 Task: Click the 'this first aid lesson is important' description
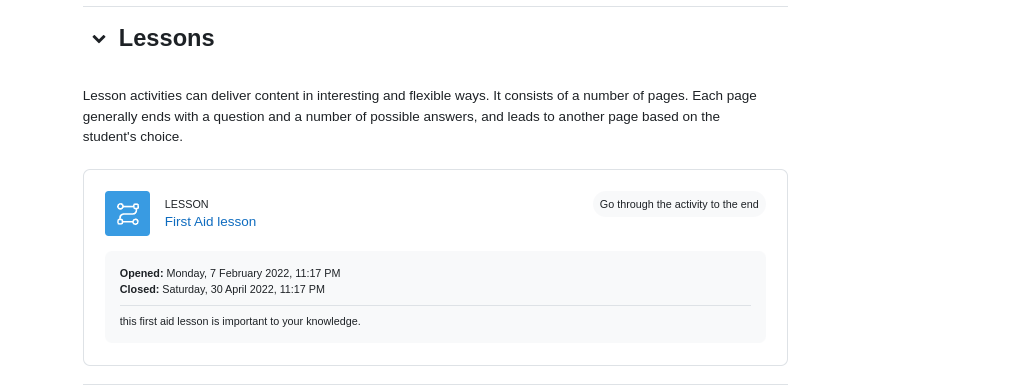(240, 321)
